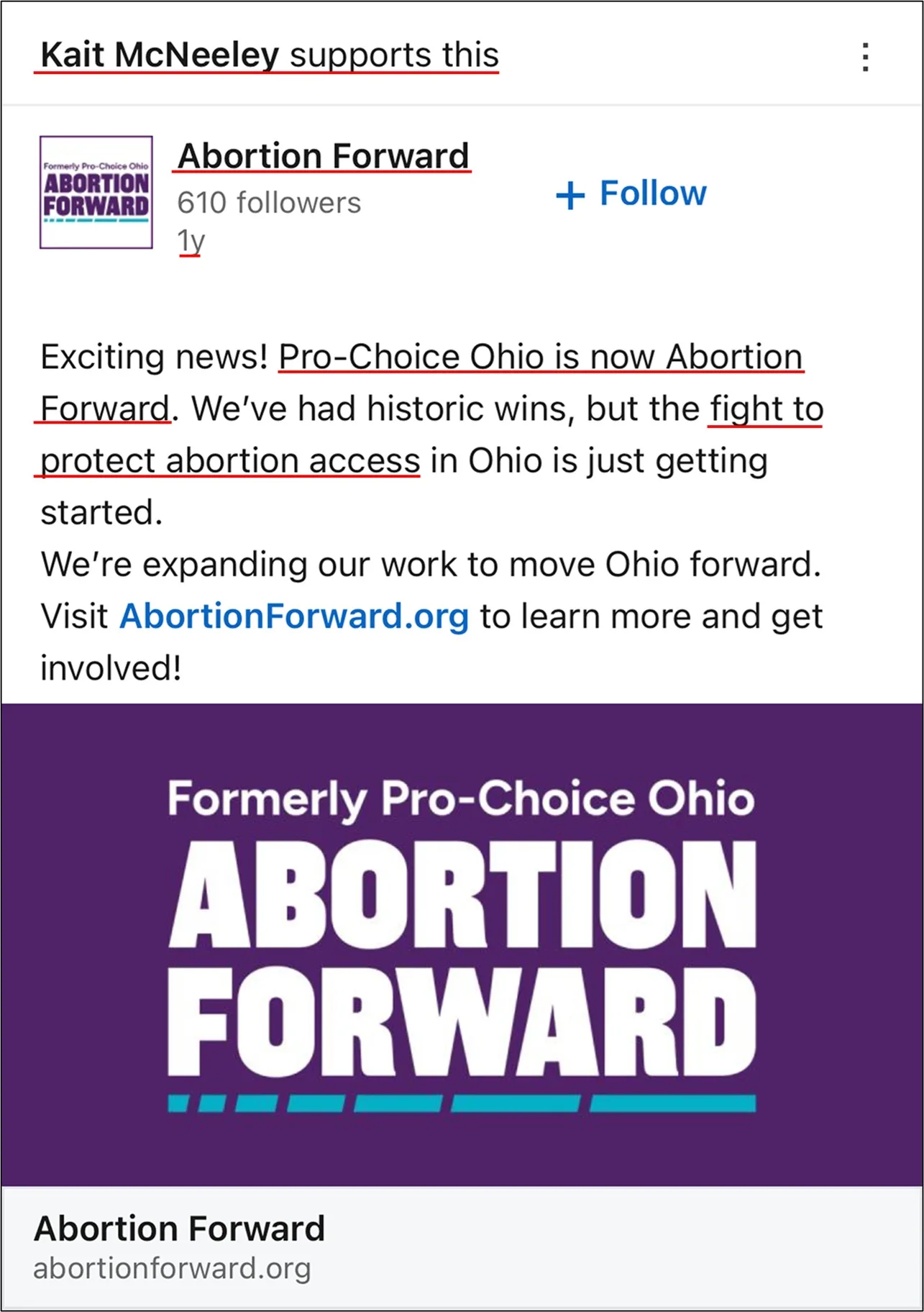
Task: Open the three-dot post options menu
Action: click(865, 57)
